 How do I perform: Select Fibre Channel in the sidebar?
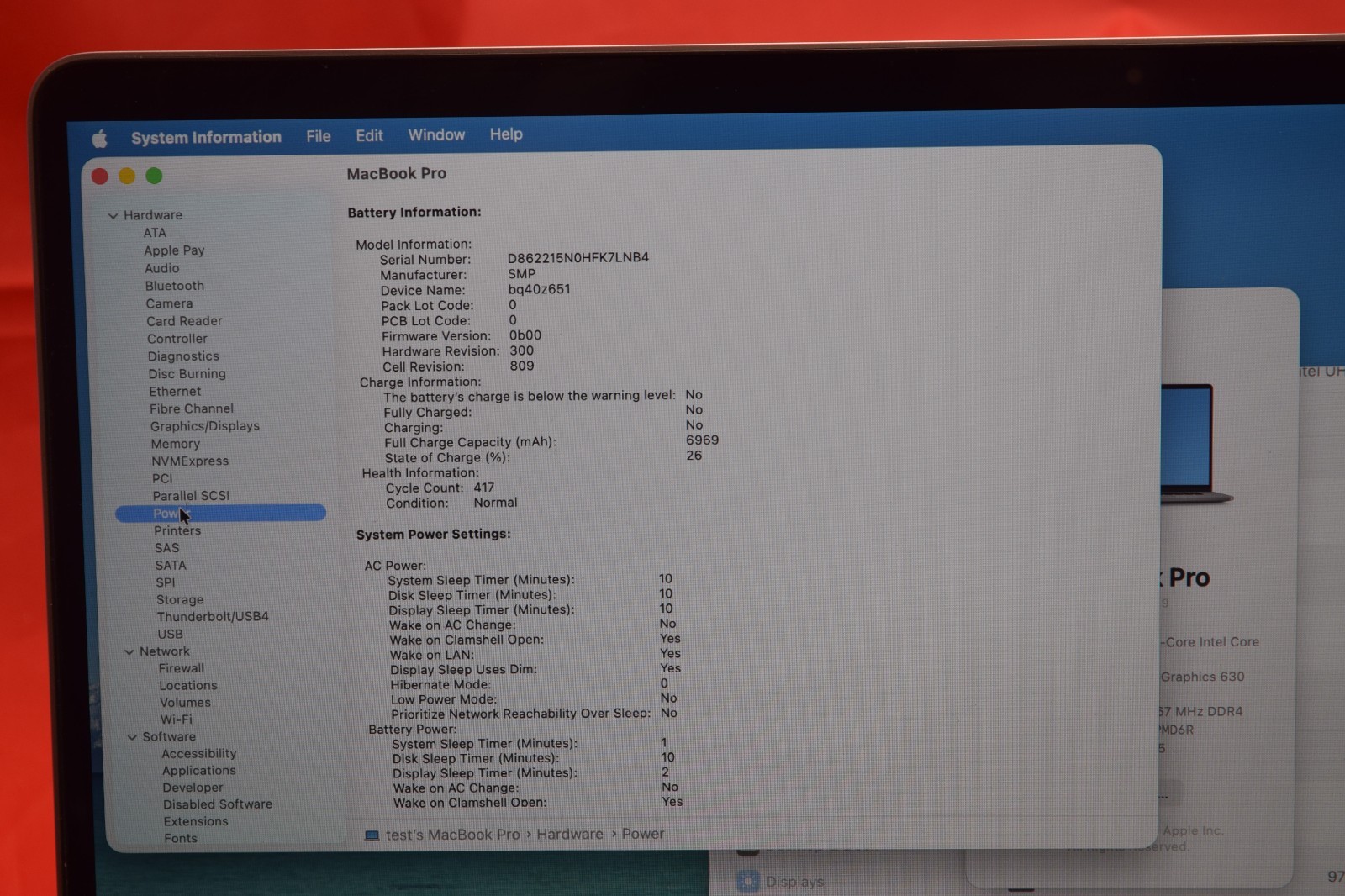[192, 408]
